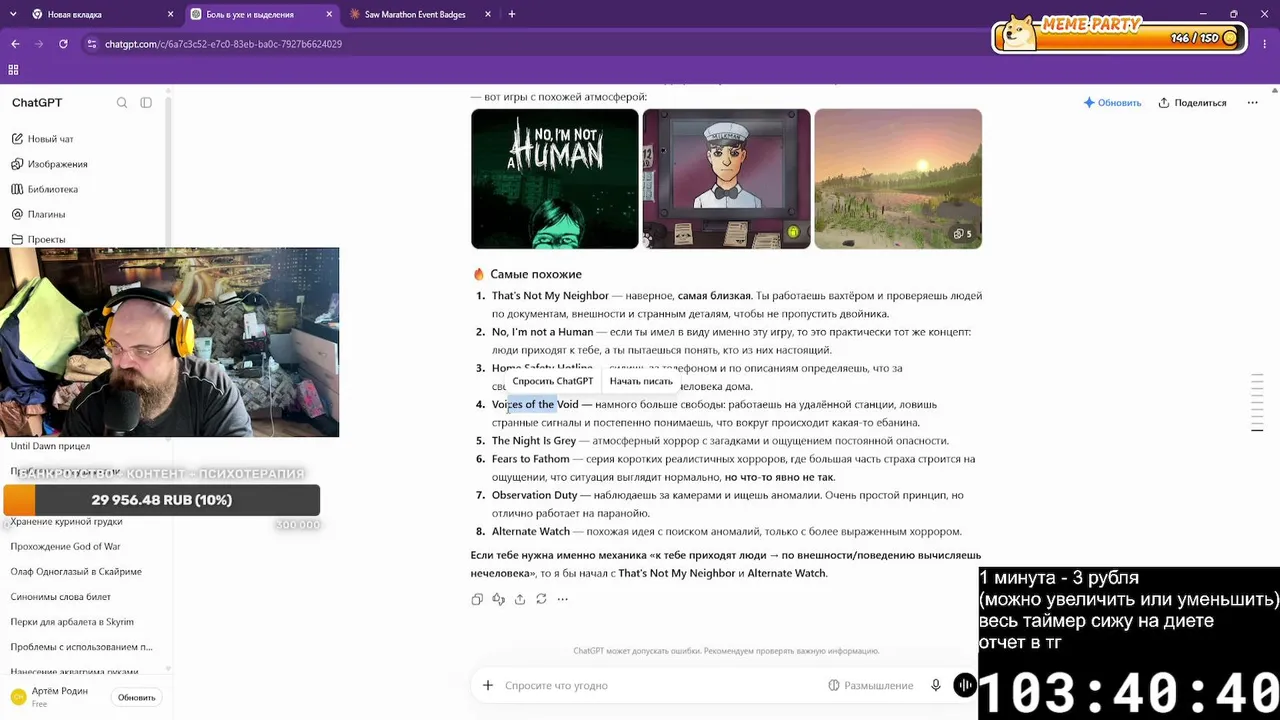Add an attachment with the plus icon
The width and height of the screenshot is (1280, 720).
pyautogui.click(x=488, y=685)
